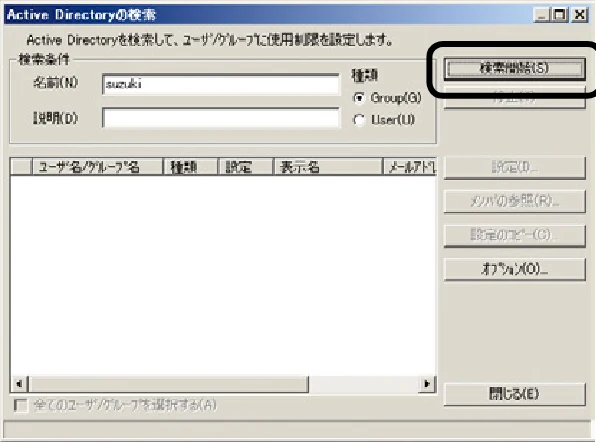The image size is (596, 442).
Task: Click into the 説明(D) description field
Action: pyautogui.click(x=221, y=118)
